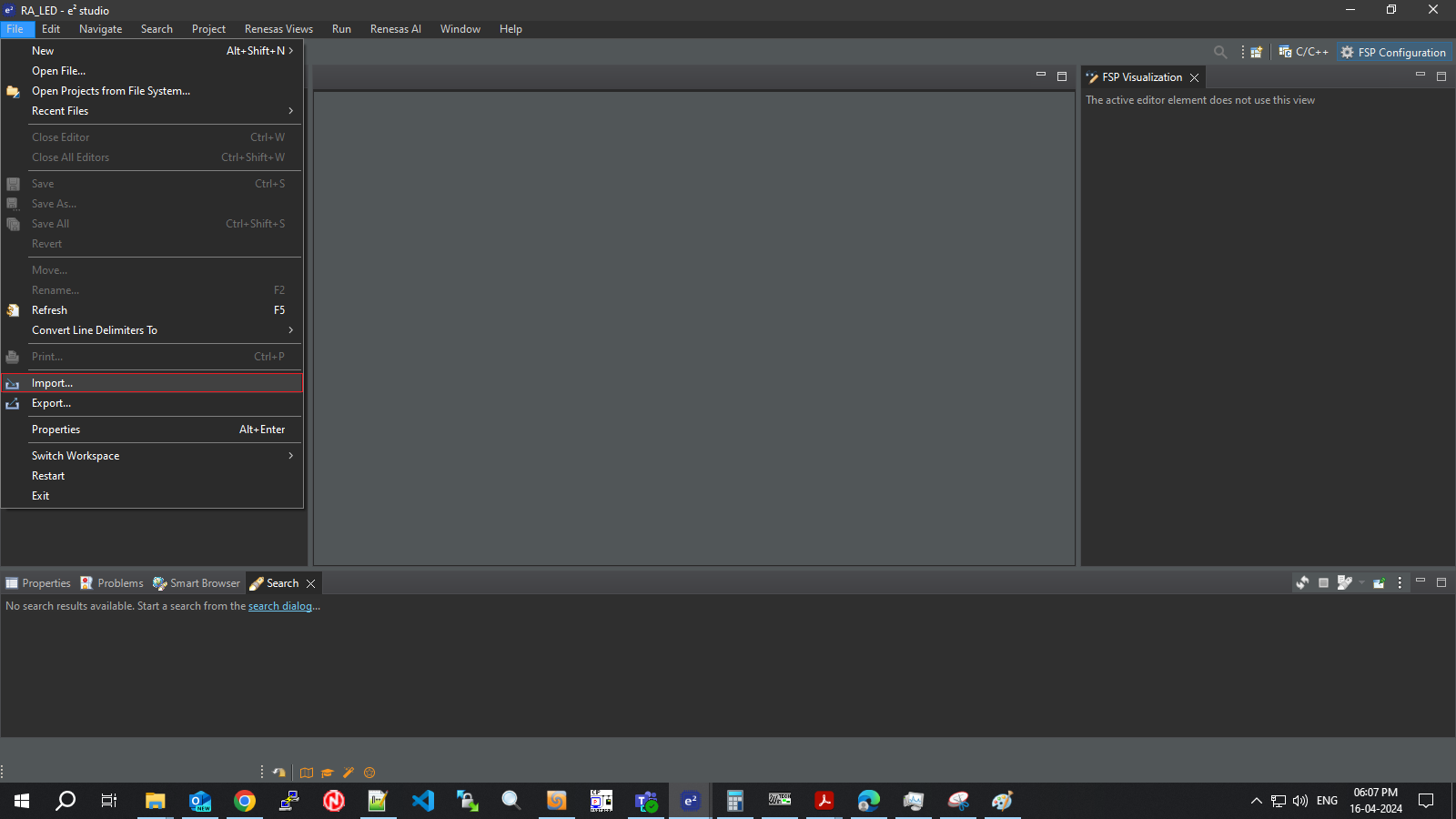The height and width of the screenshot is (819, 1456).
Task: Open the Search view three-dots menu
Action: click(x=1400, y=583)
